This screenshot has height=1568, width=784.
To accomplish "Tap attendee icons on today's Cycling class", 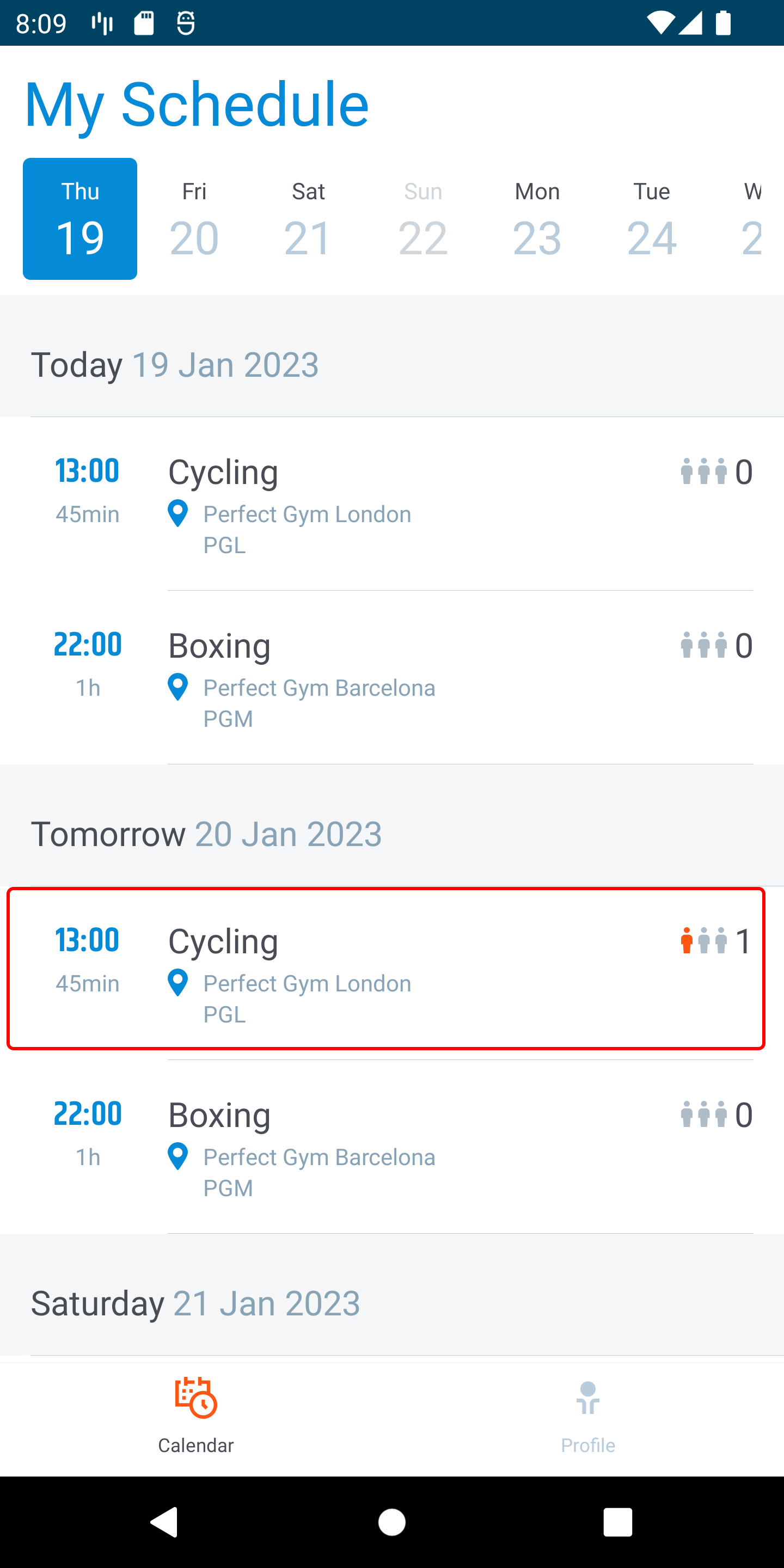I will [703, 471].
